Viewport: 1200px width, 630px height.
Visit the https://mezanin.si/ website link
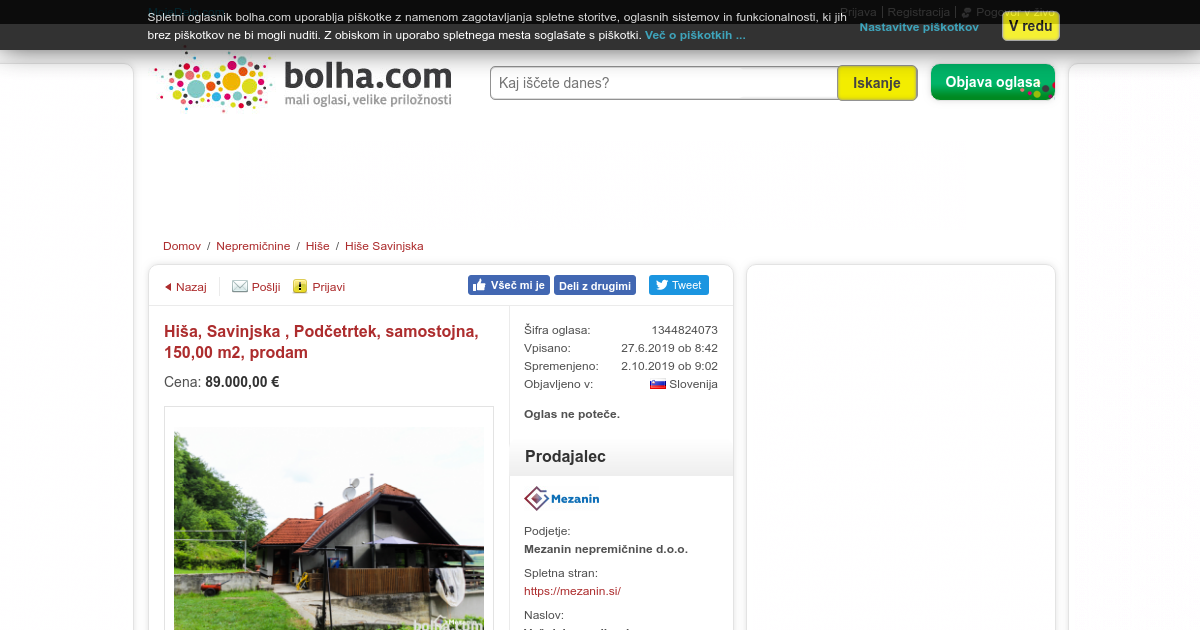click(572, 591)
